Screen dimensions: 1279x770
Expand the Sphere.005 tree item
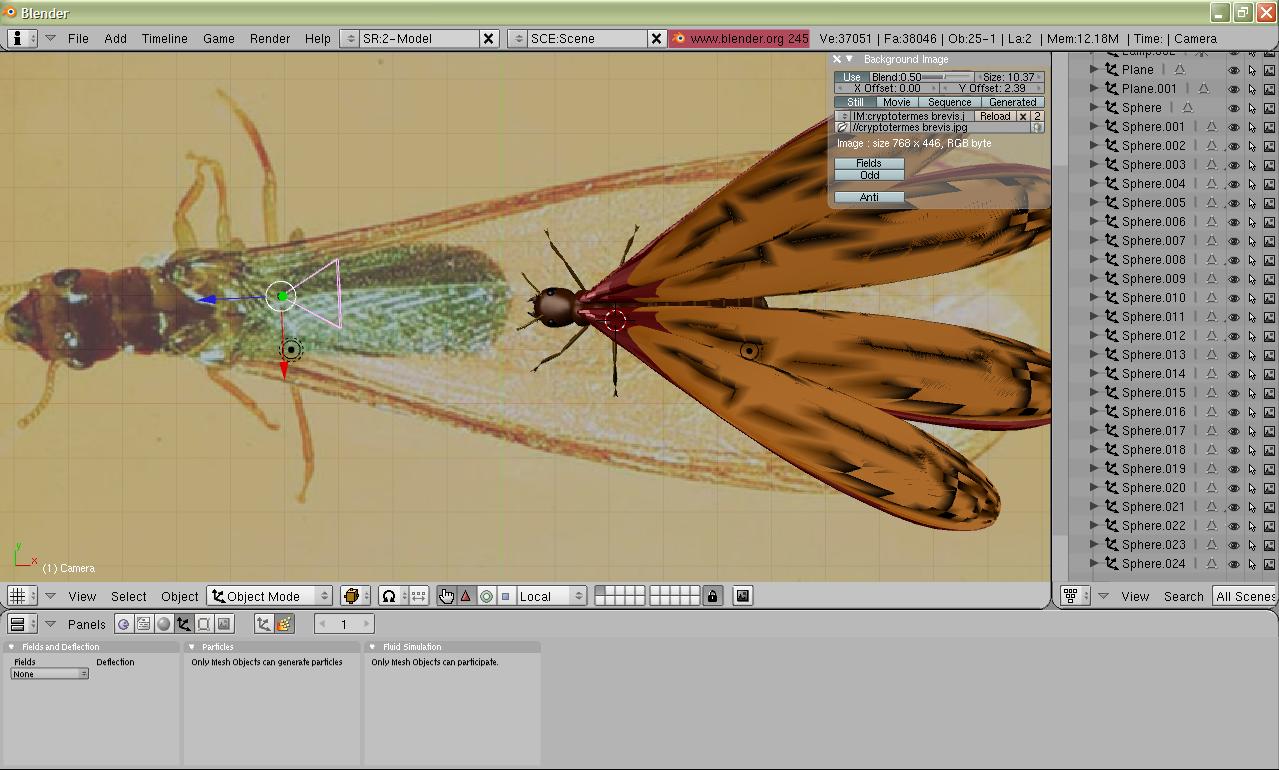click(x=1094, y=202)
